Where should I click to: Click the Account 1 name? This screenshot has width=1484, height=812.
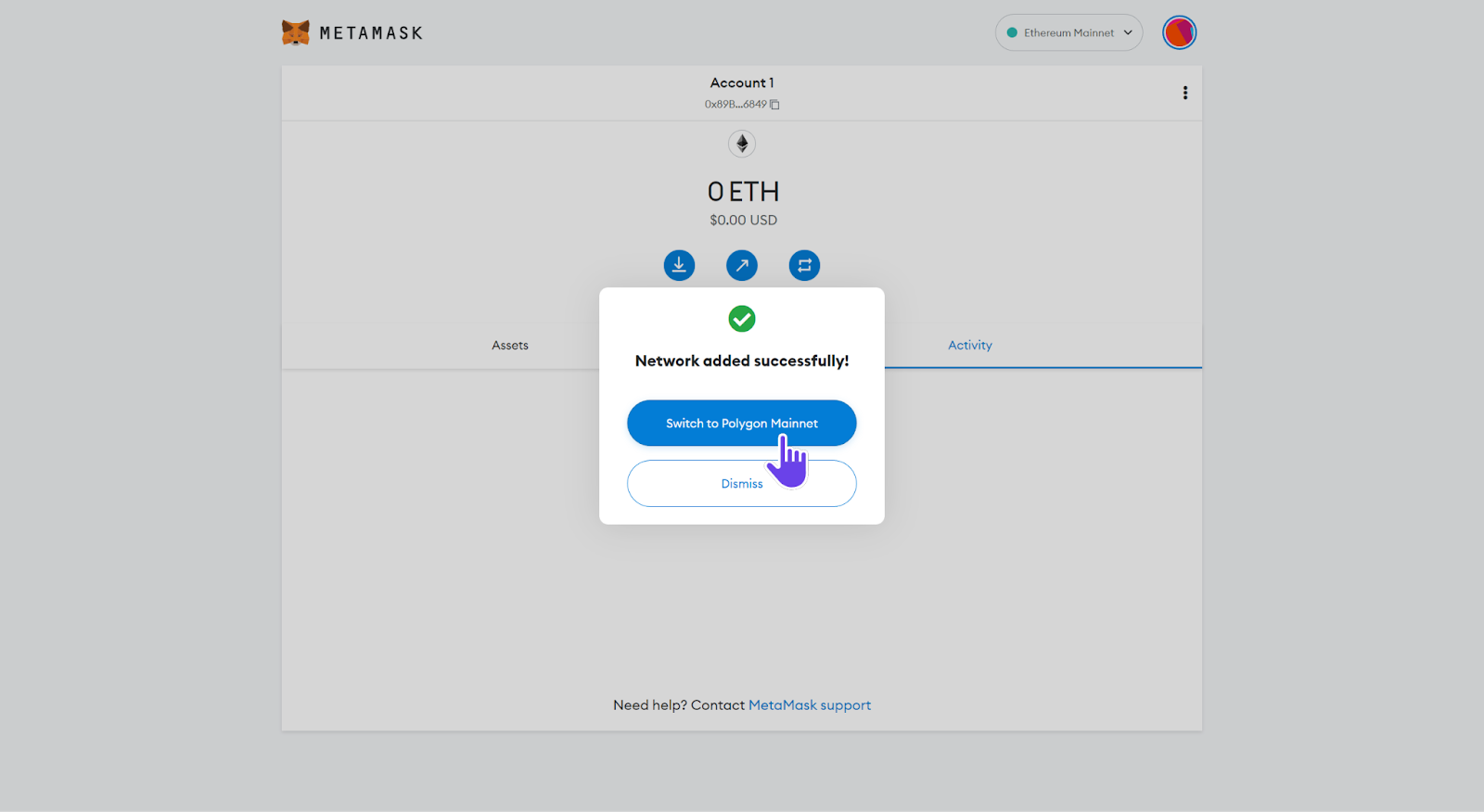coord(742,82)
